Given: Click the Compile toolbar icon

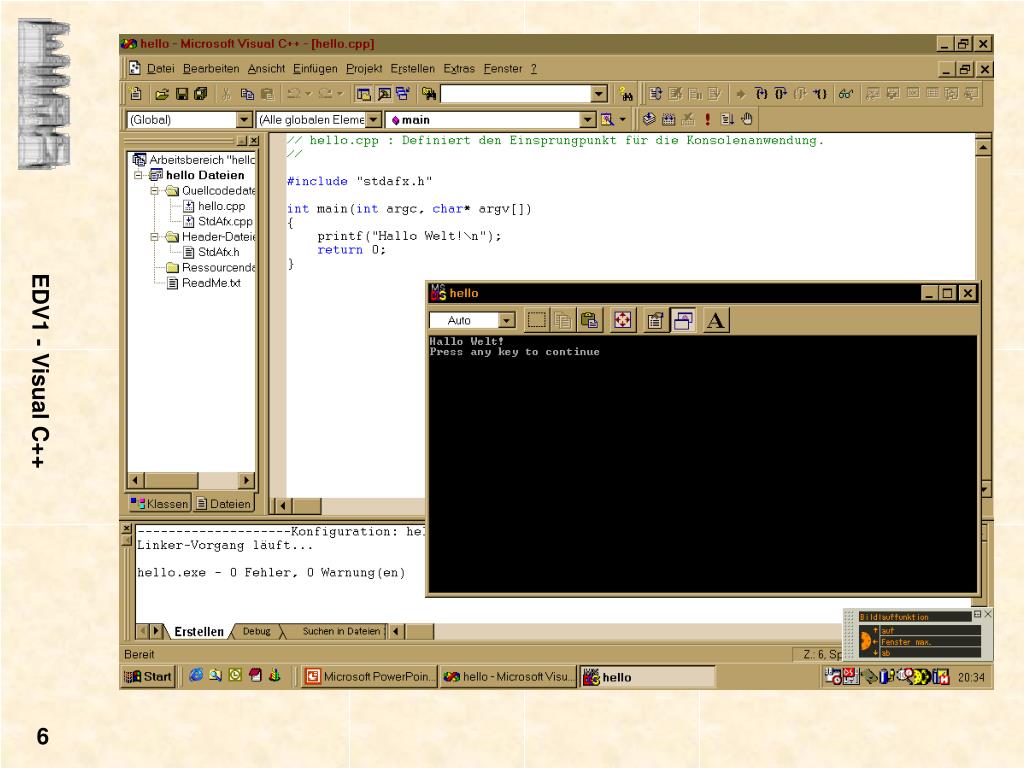Looking at the screenshot, I should [x=649, y=119].
